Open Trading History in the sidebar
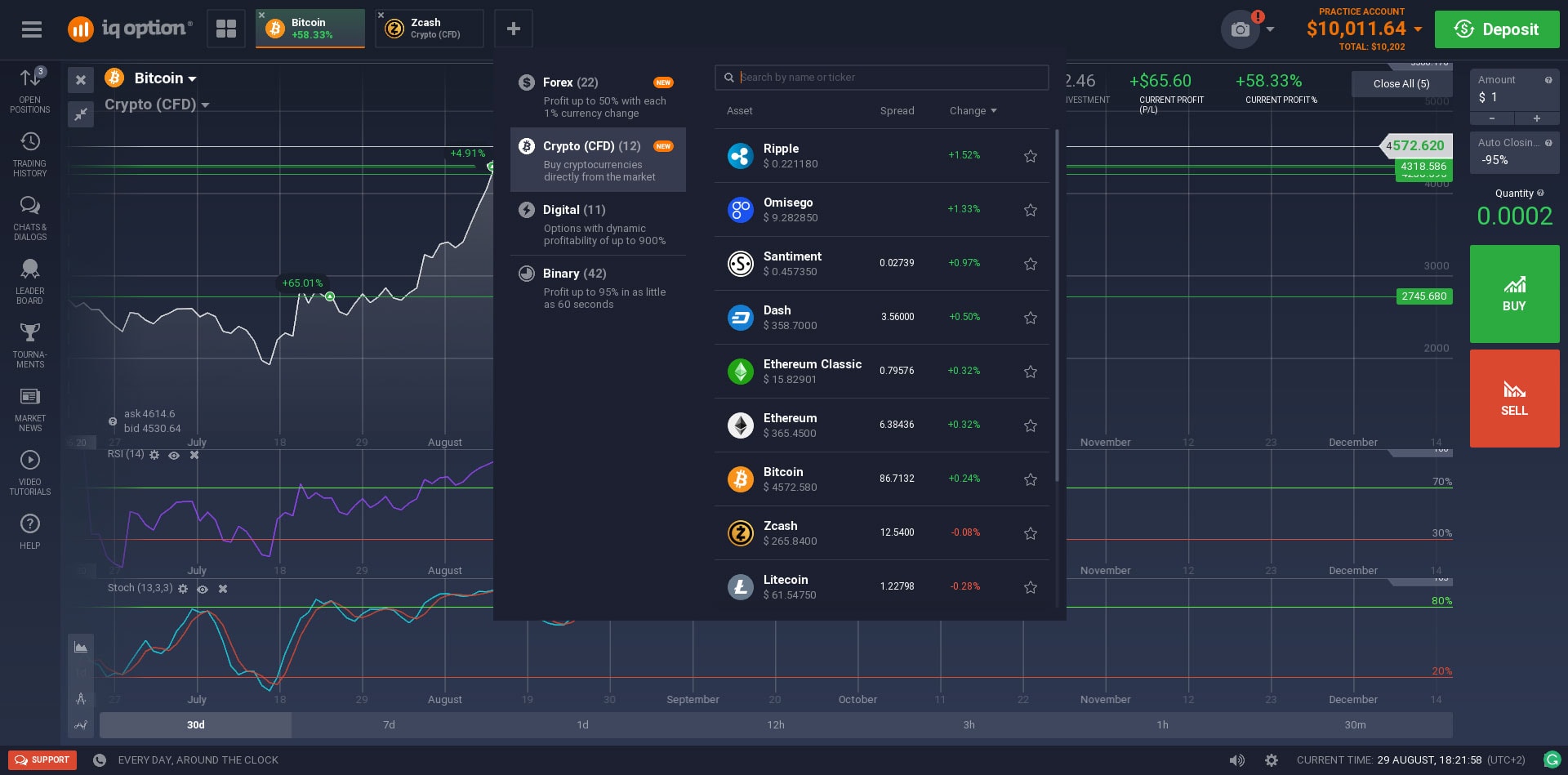Viewport: 1568px width, 775px height. click(x=30, y=155)
